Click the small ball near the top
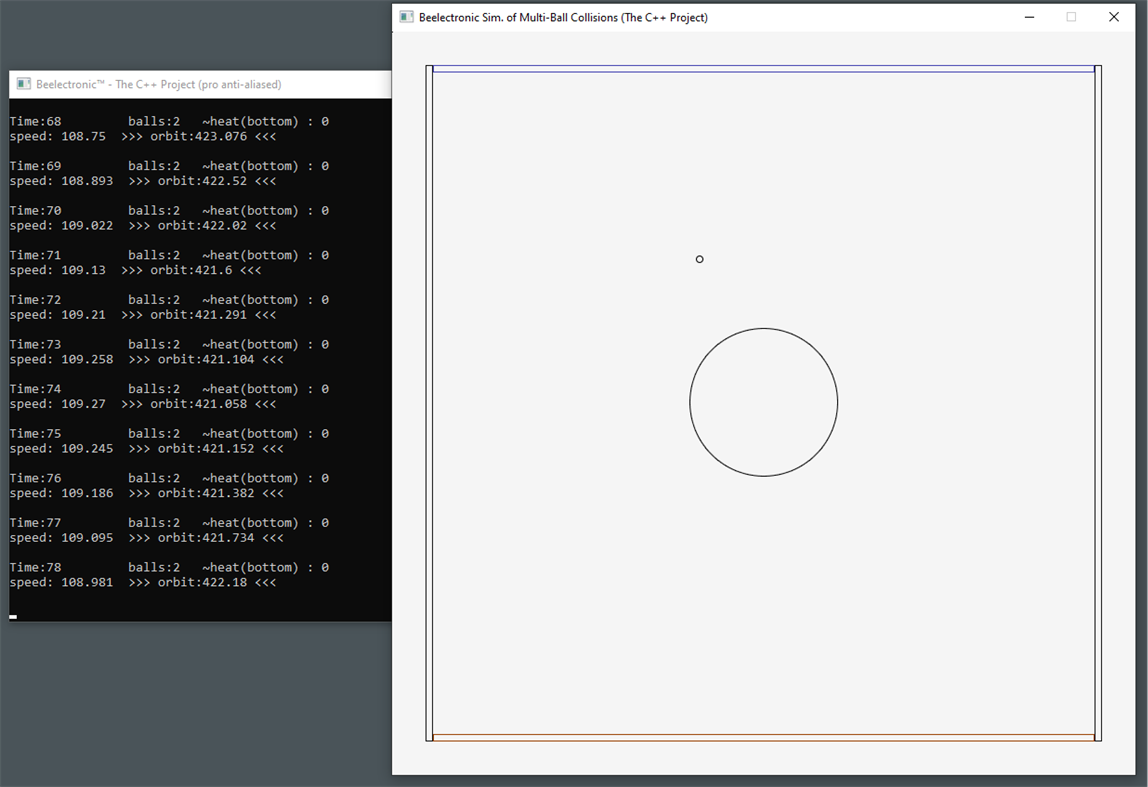The image size is (1148, 787). pos(699,258)
